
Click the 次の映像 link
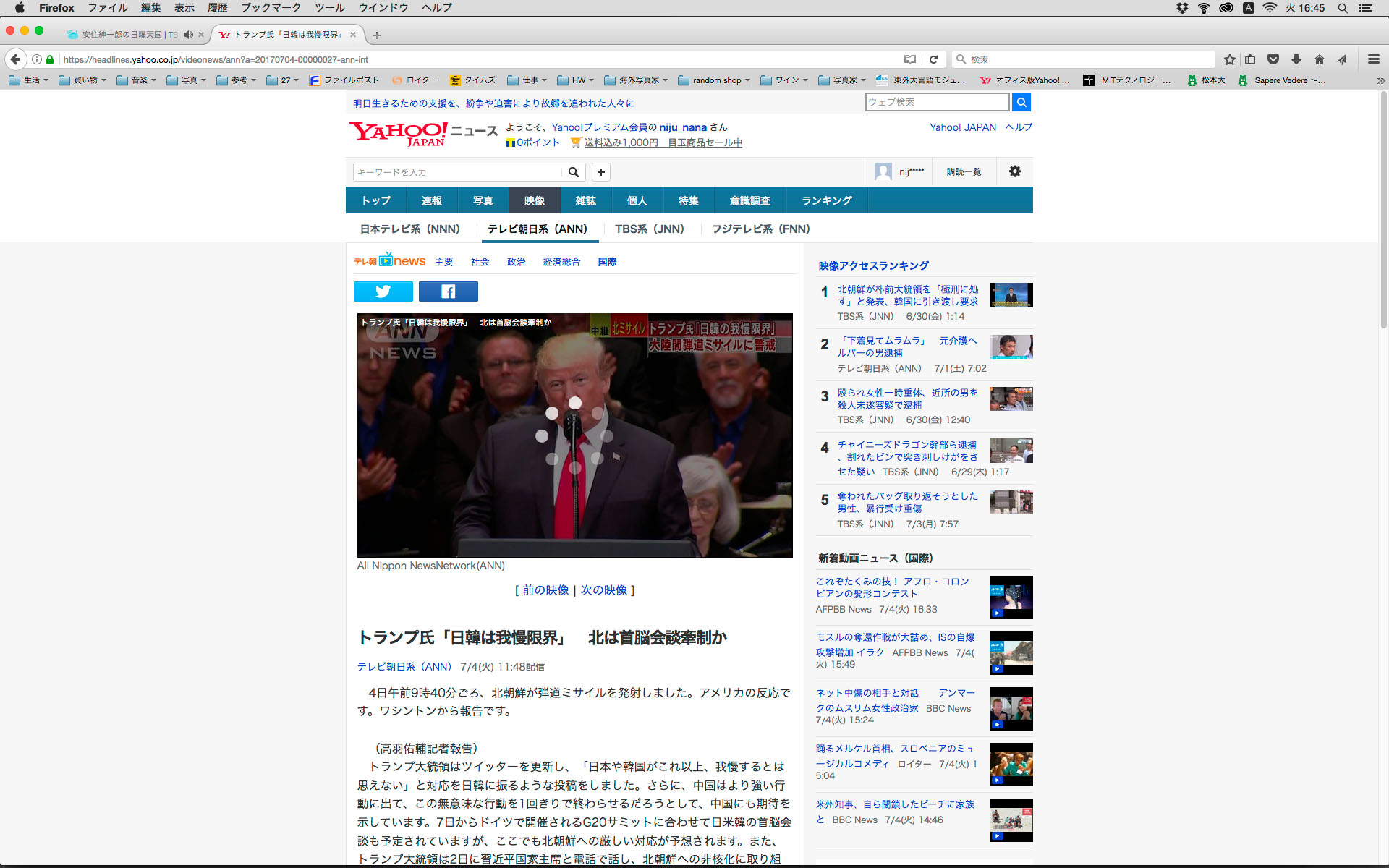coord(604,590)
